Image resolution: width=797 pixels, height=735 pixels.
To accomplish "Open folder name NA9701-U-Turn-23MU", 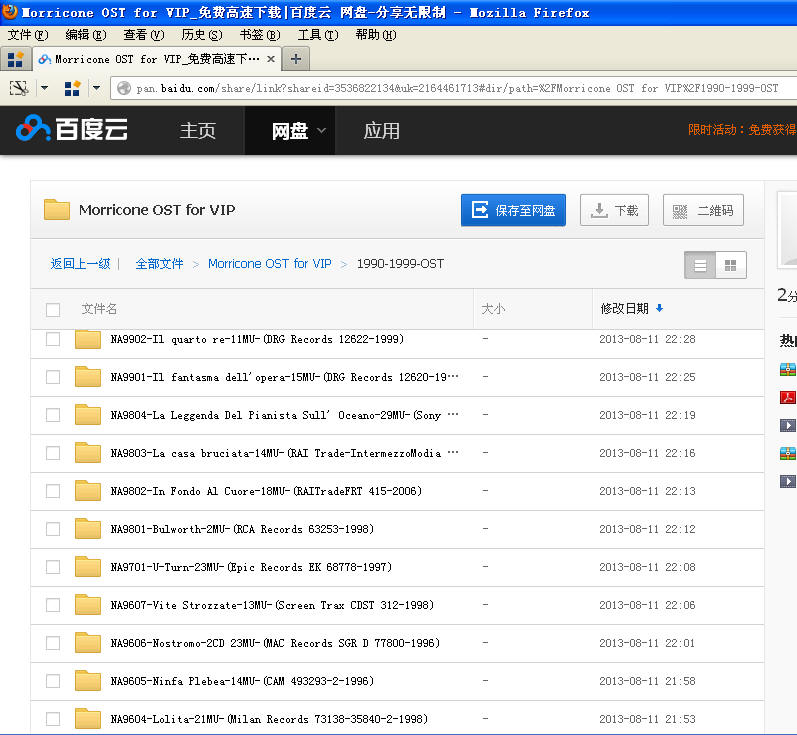I will tap(251, 567).
